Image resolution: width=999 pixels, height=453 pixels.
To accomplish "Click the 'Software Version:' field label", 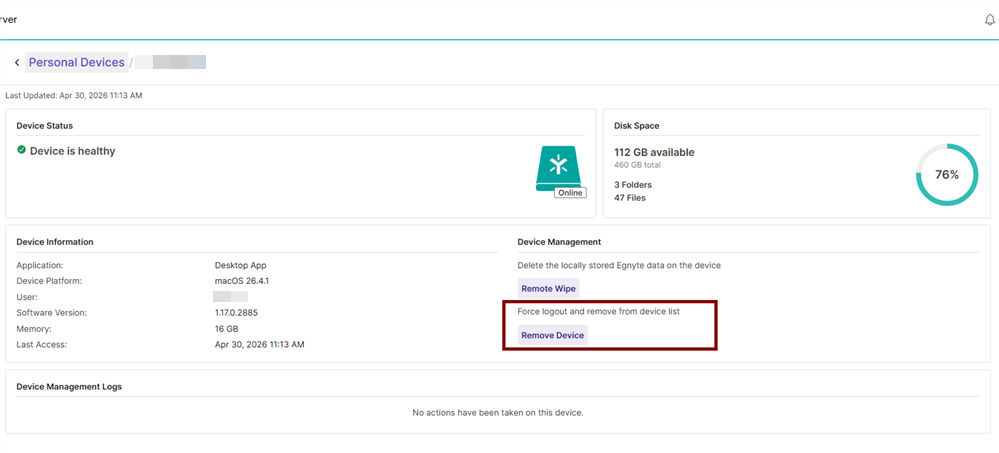I will [52, 313].
